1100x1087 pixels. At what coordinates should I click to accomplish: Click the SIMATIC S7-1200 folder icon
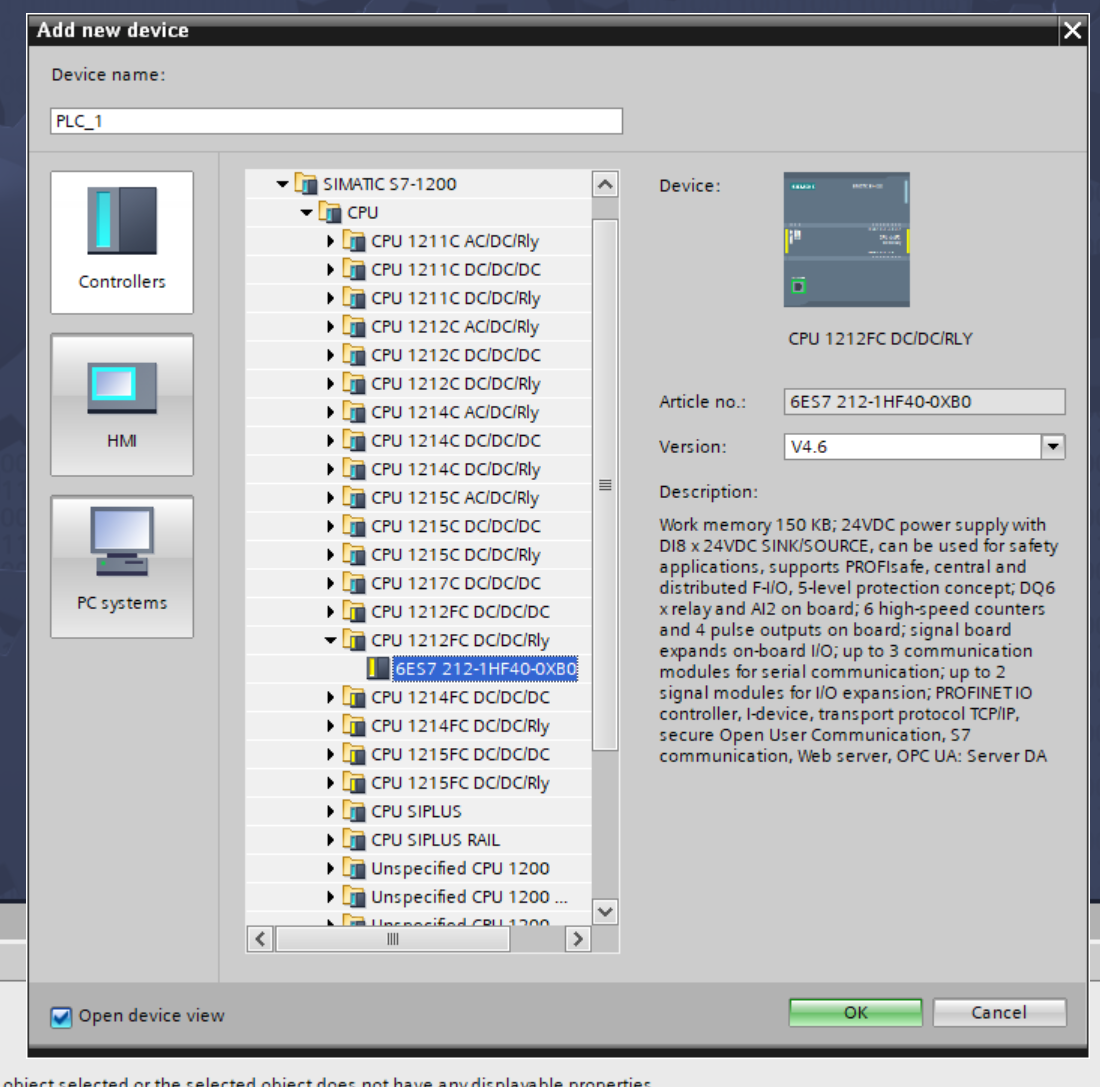306,184
